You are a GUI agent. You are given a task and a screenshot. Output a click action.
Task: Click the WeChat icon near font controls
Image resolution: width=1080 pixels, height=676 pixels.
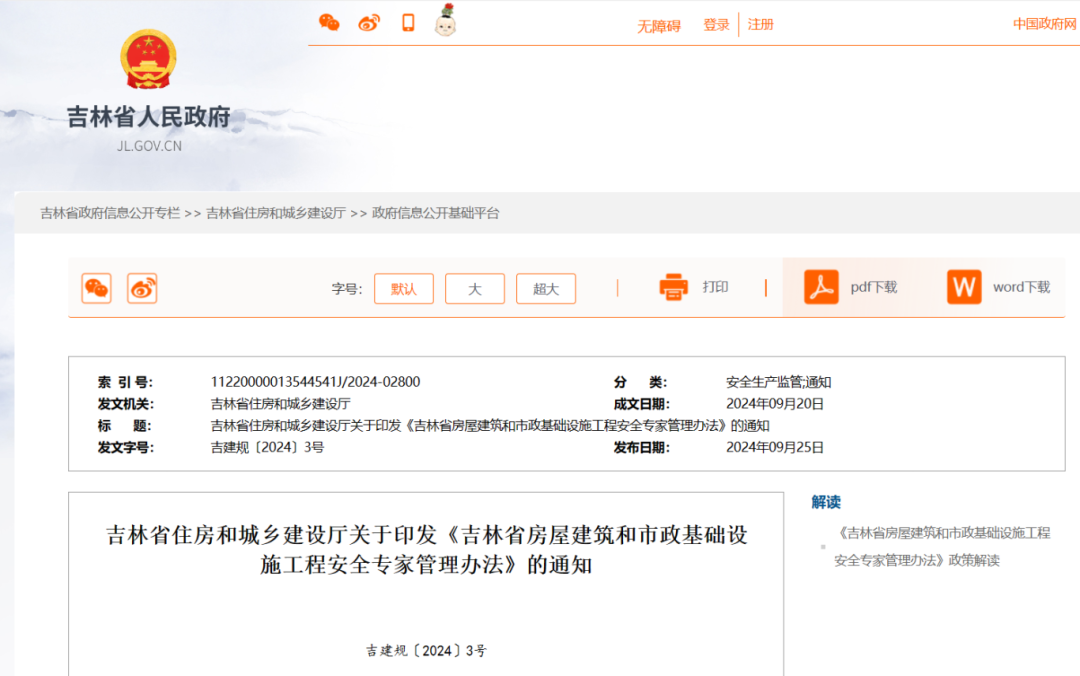(96, 287)
